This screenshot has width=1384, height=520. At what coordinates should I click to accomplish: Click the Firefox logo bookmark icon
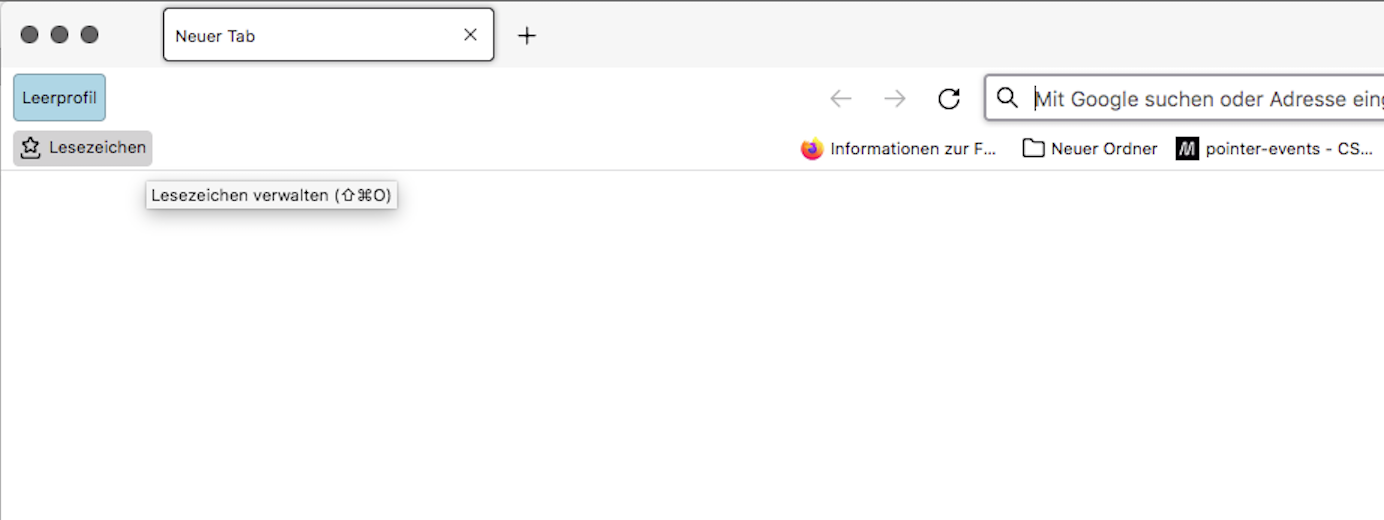coord(812,149)
